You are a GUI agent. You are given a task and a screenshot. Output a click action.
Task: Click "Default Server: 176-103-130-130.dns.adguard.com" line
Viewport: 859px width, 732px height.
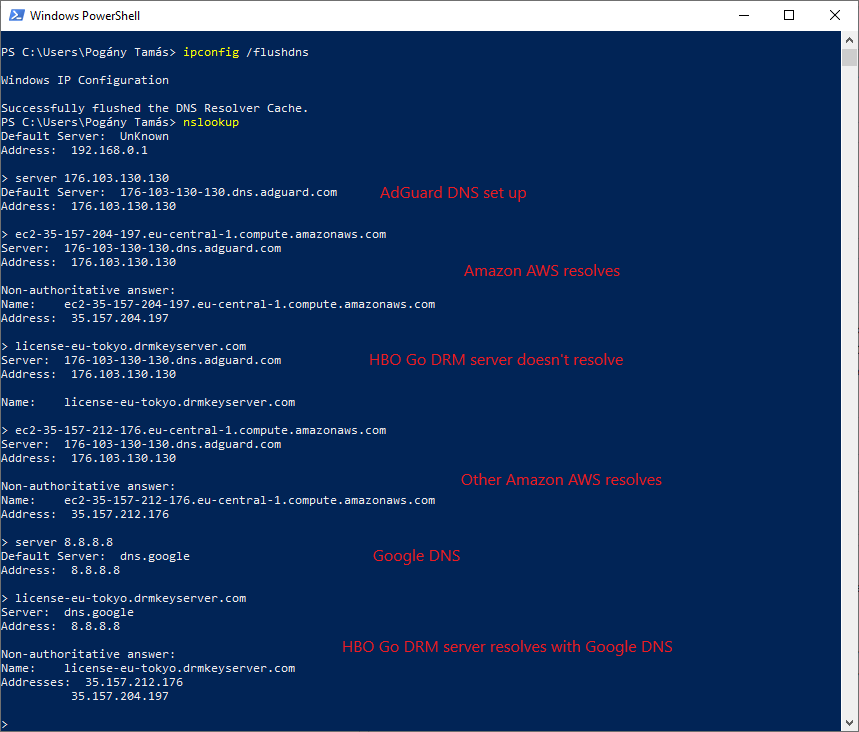pos(169,192)
